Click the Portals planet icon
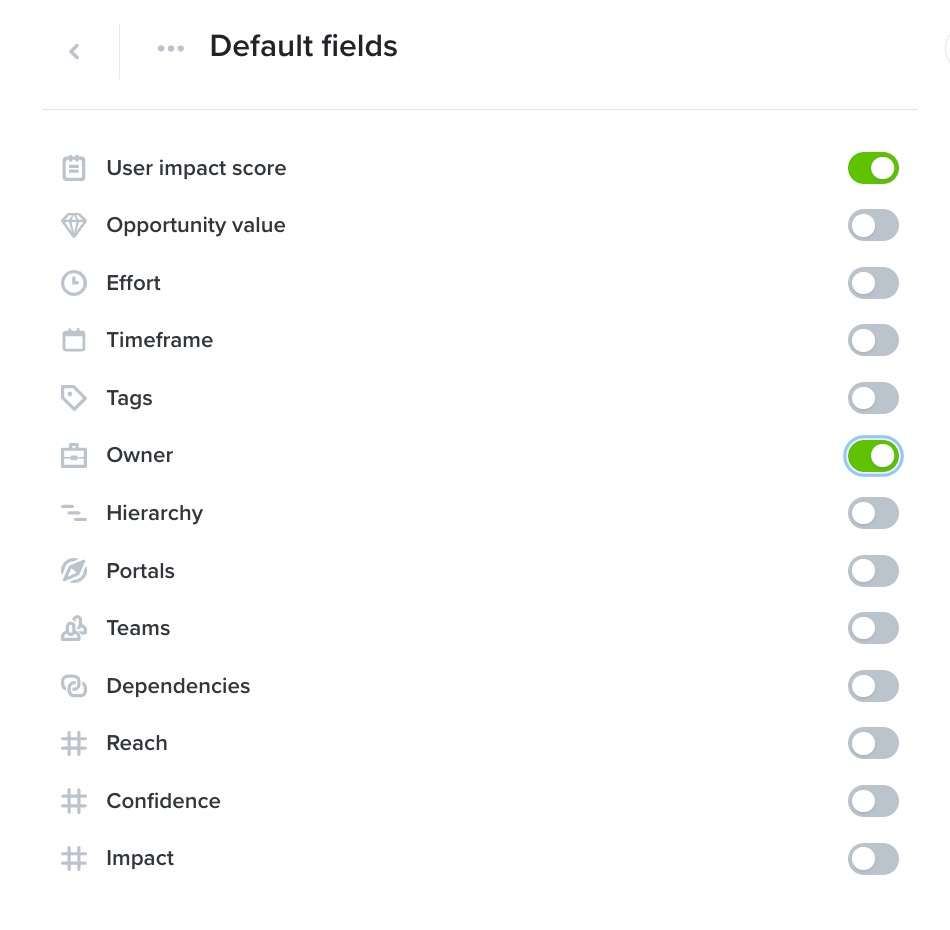Screen dimensions: 950x930 pyautogui.click(x=74, y=571)
